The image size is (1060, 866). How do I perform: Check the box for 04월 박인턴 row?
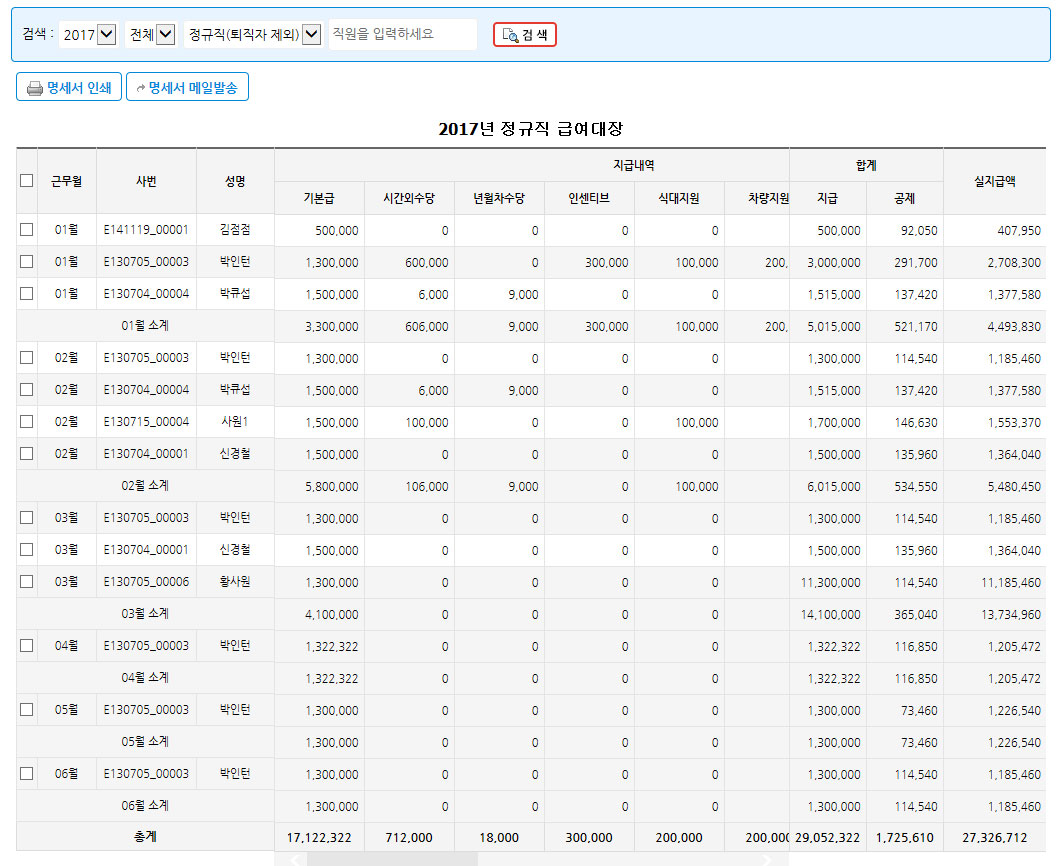[x=26, y=646]
